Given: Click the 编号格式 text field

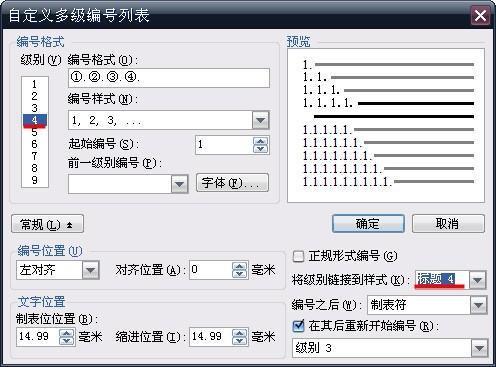Looking at the screenshot, I should click(169, 78).
